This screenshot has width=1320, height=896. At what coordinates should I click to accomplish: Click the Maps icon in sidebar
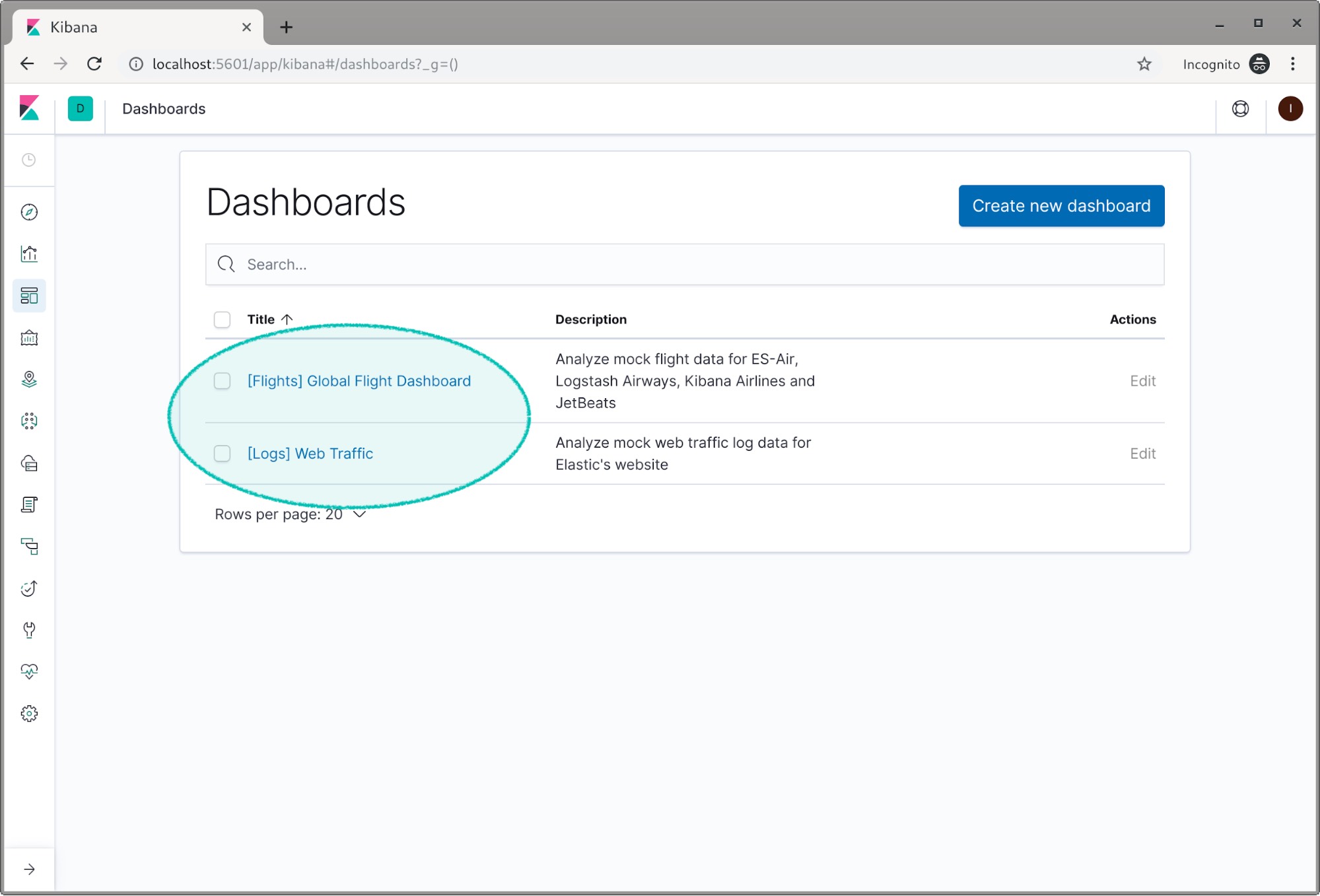[28, 379]
